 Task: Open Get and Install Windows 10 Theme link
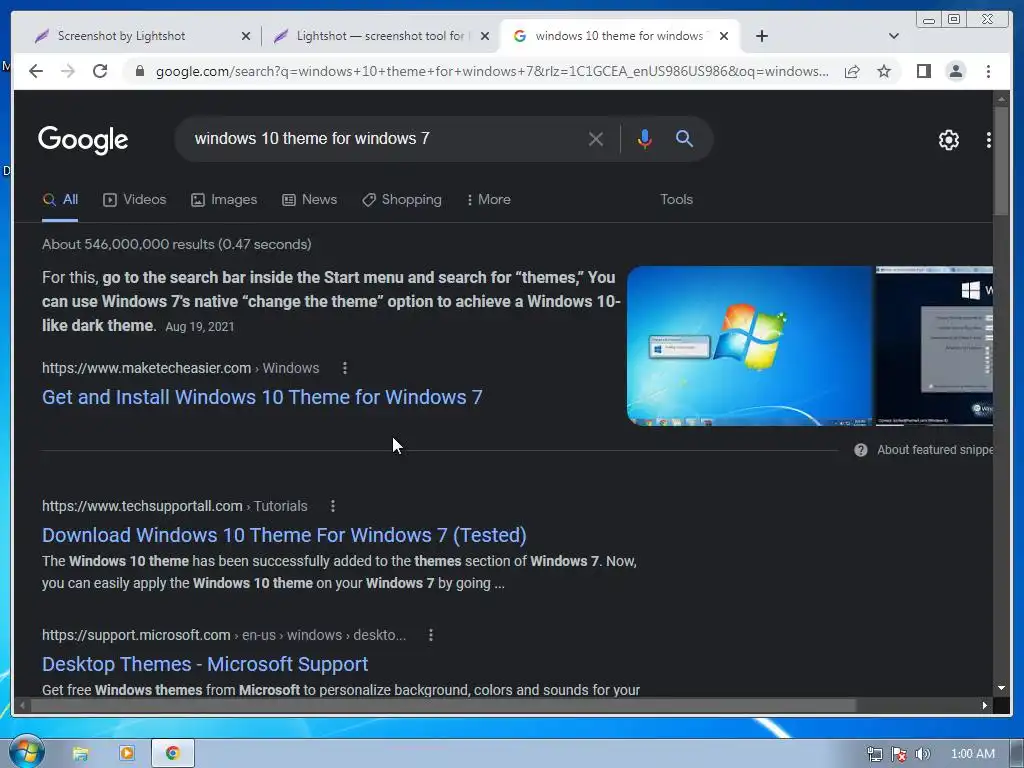pyautogui.click(x=262, y=397)
